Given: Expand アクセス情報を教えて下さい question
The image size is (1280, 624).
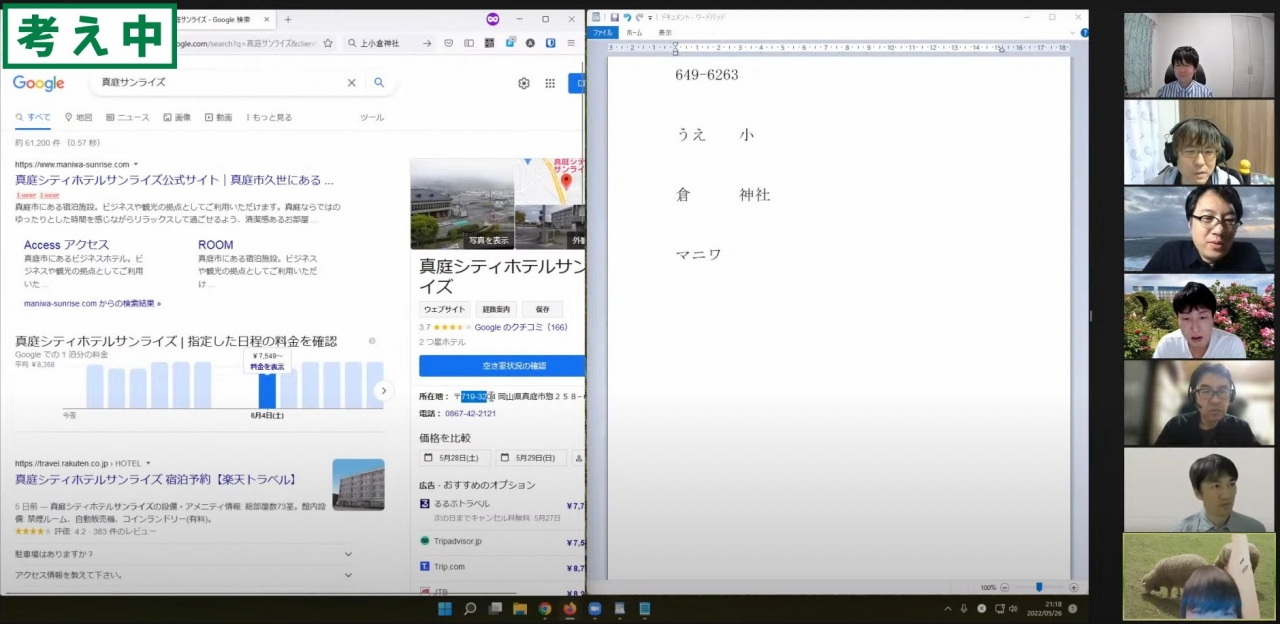Looking at the screenshot, I should pyautogui.click(x=184, y=575).
